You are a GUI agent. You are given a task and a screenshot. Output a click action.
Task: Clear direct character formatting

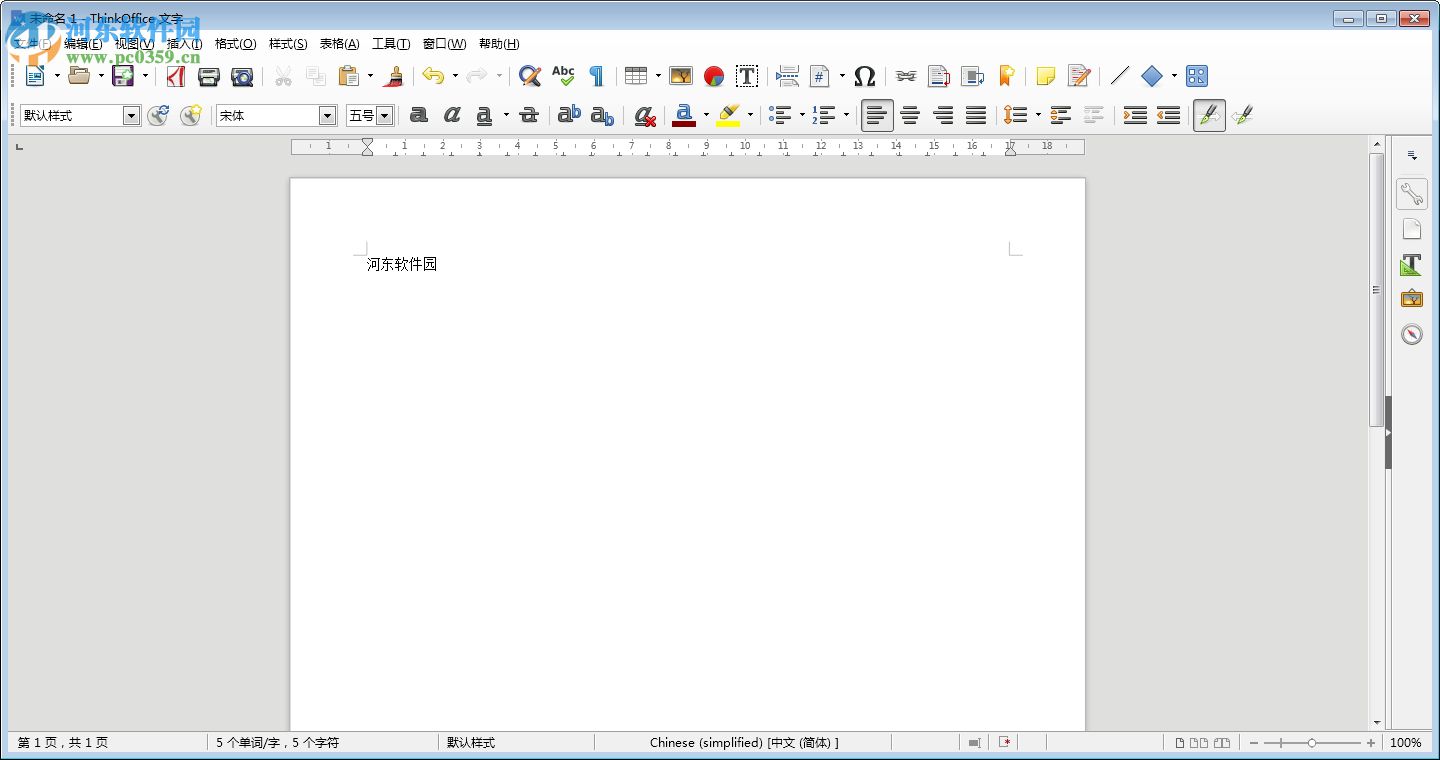tap(644, 115)
